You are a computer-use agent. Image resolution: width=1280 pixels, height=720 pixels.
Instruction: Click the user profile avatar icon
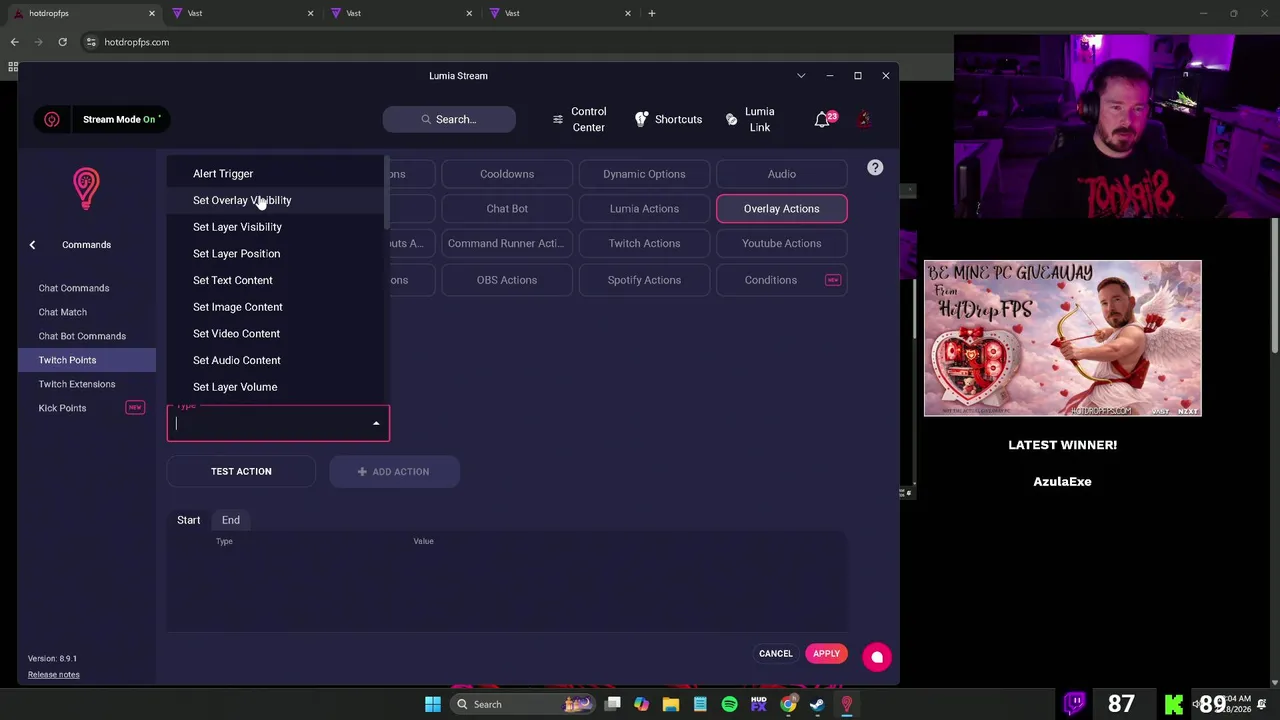(x=864, y=119)
